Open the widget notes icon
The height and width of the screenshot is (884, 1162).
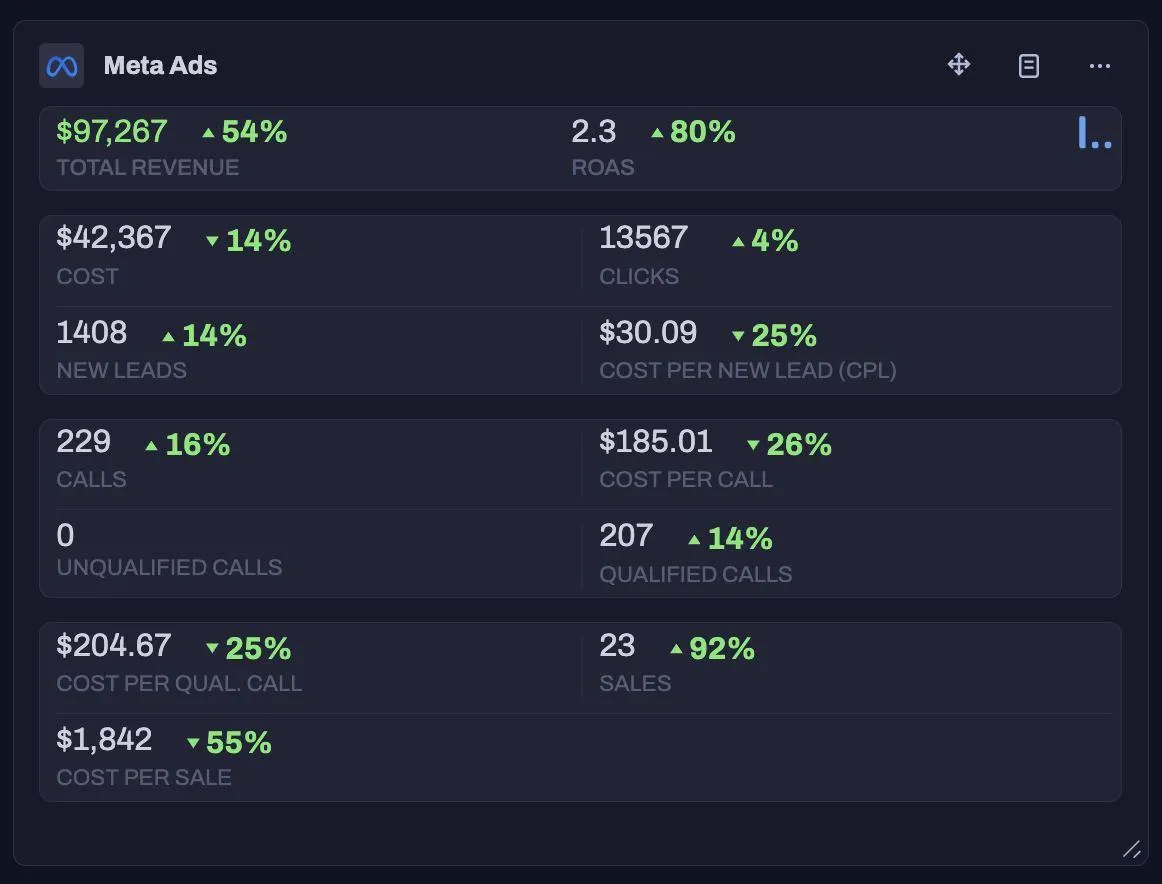tap(1029, 66)
